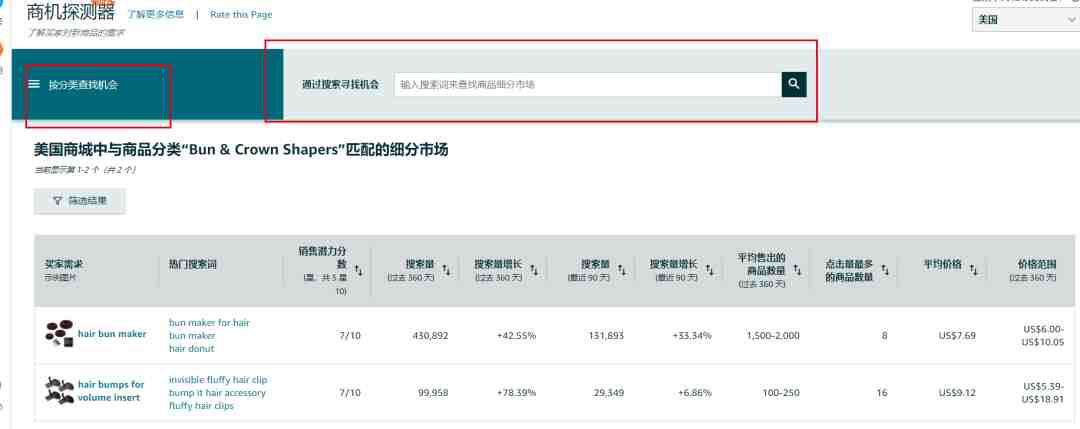
Task: Open search term bun maker for hair
Action: click(x=209, y=322)
